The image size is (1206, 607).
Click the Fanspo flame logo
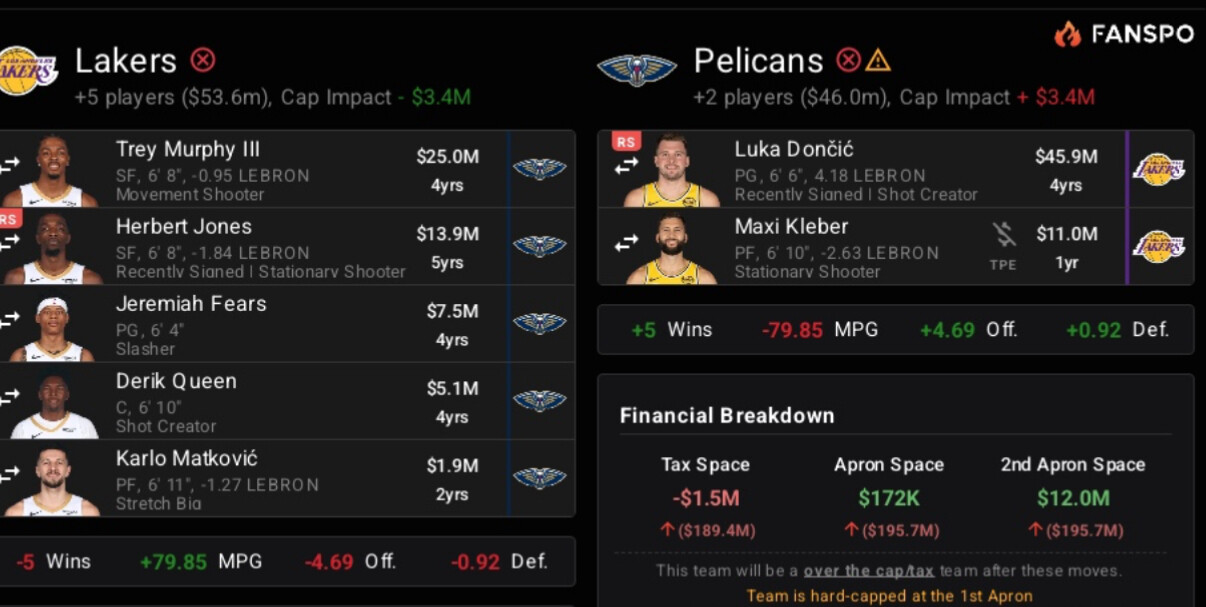(1067, 35)
